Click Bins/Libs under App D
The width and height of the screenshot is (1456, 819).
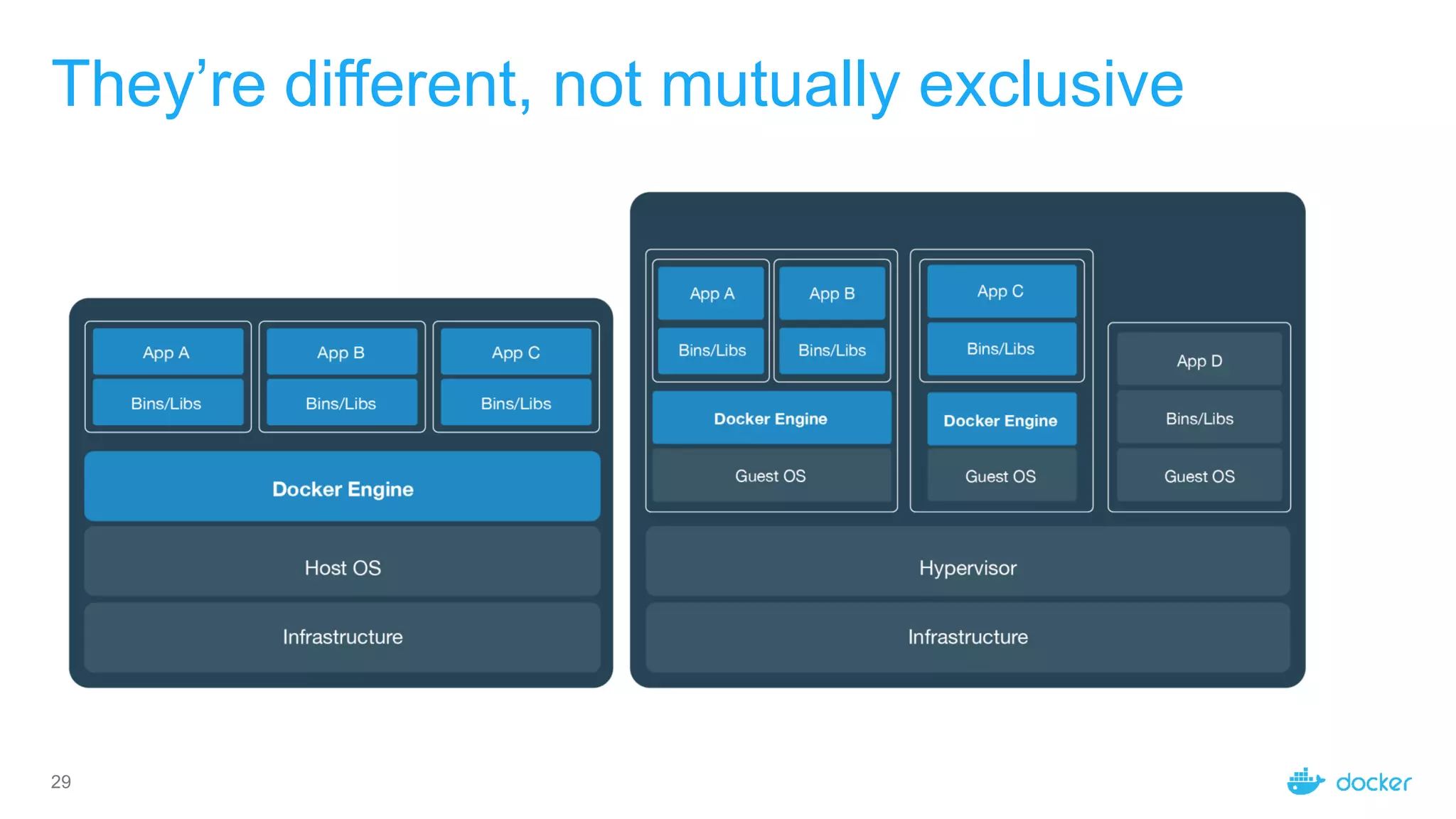[1199, 418]
